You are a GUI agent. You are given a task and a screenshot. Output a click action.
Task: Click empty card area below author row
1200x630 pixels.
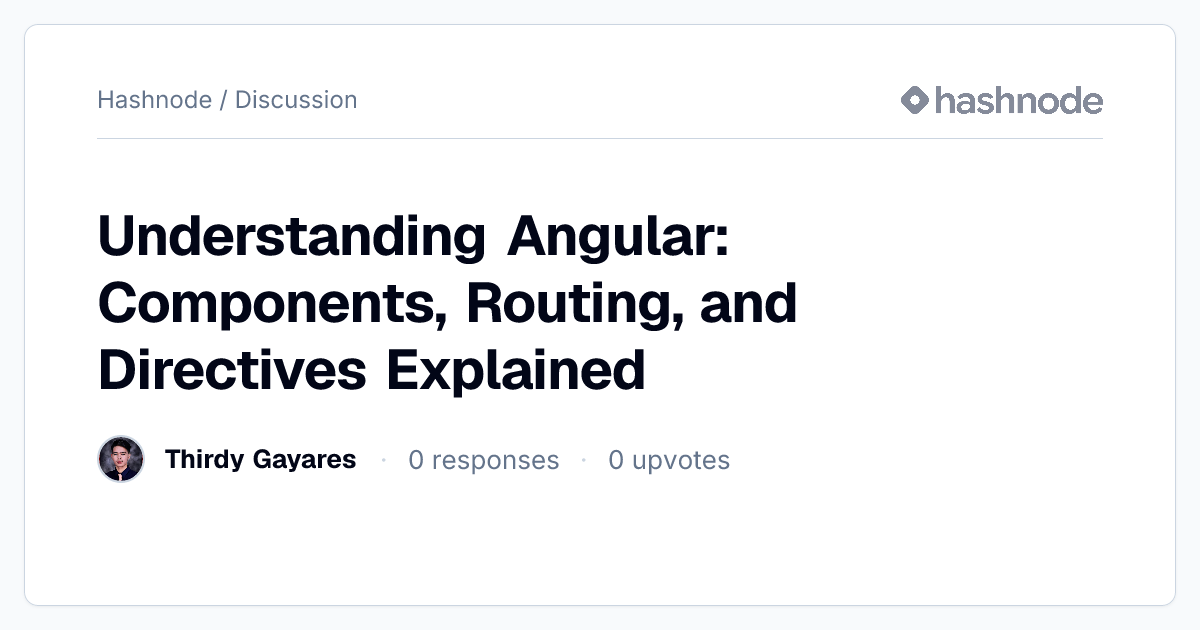600,545
